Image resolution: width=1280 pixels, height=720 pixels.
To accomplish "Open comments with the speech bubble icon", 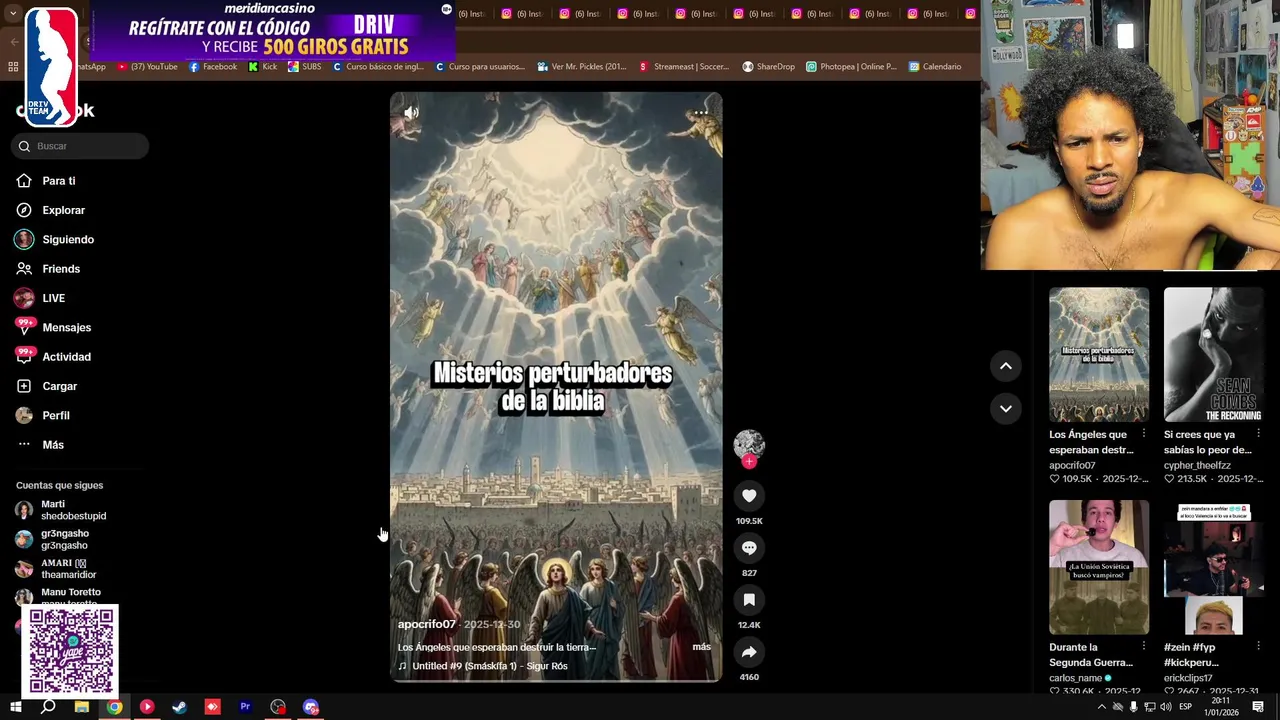I will (x=749, y=548).
